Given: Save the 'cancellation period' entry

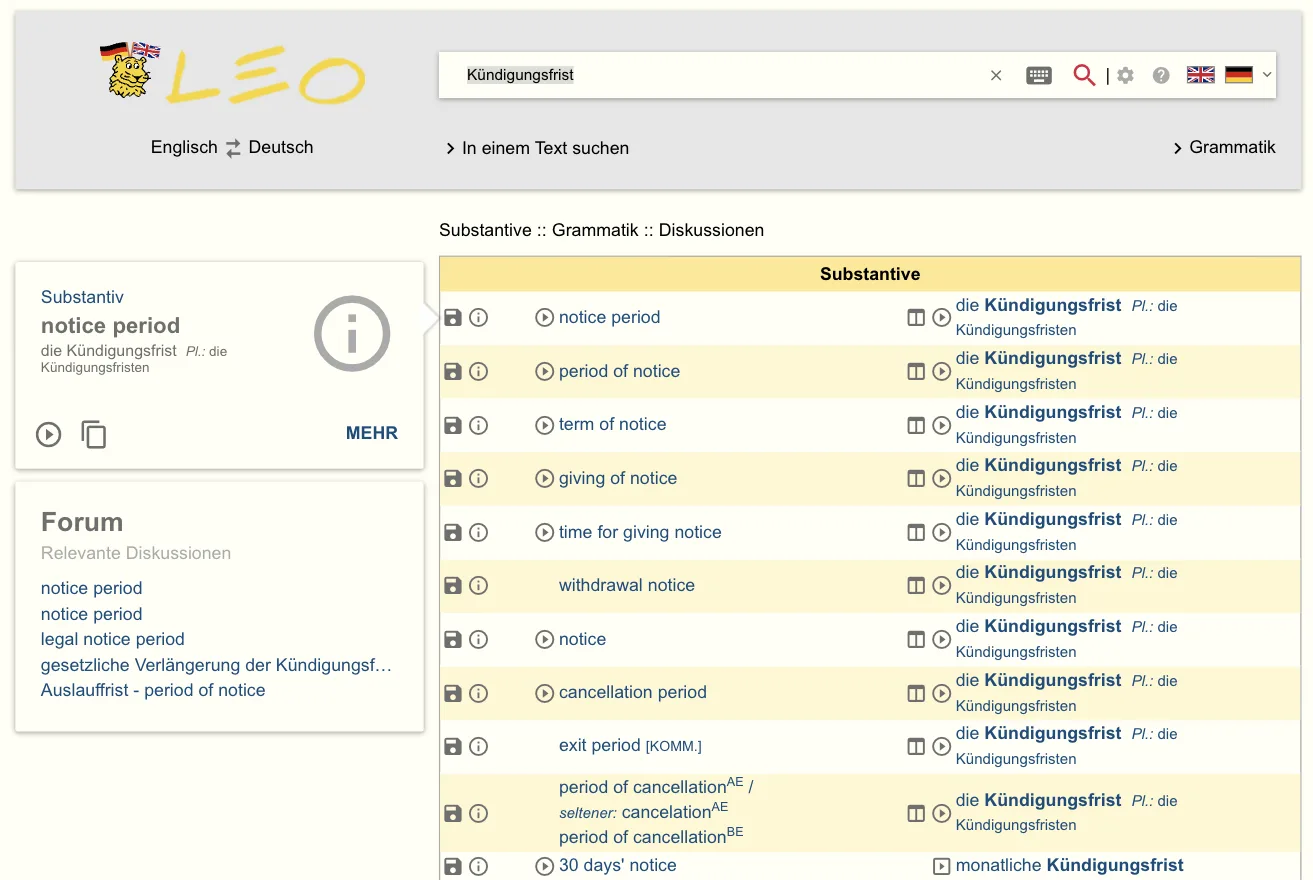Looking at the screenshot, I should coord(453,693).
